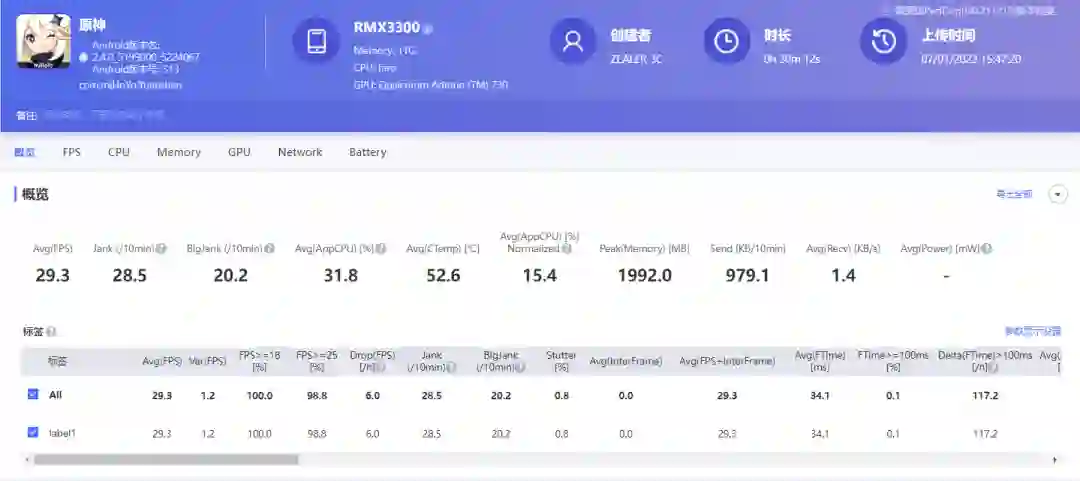Click the RMX3300 device name

[386, 28]
